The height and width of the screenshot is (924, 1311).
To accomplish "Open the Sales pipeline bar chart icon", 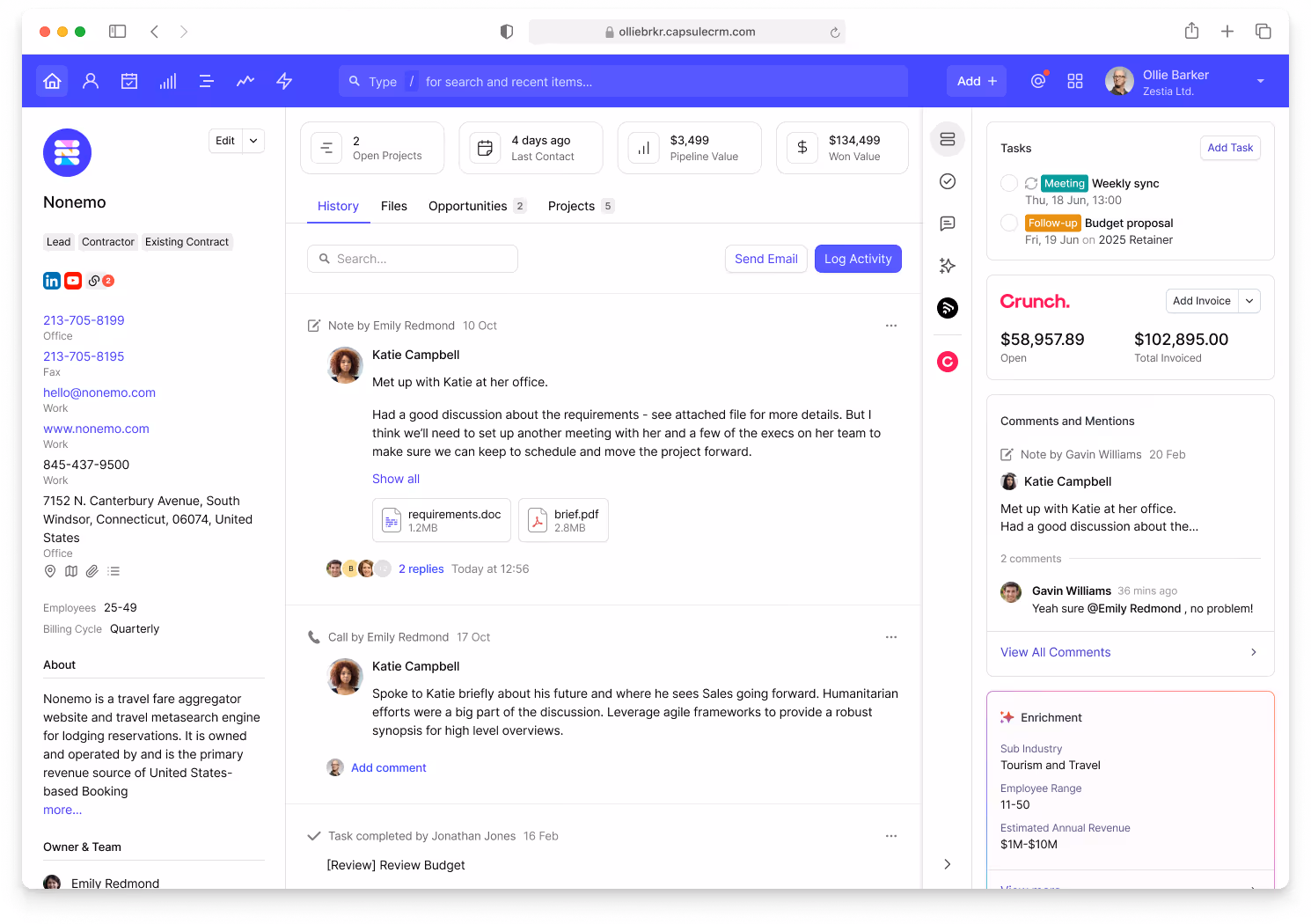I will pos(168,81).
